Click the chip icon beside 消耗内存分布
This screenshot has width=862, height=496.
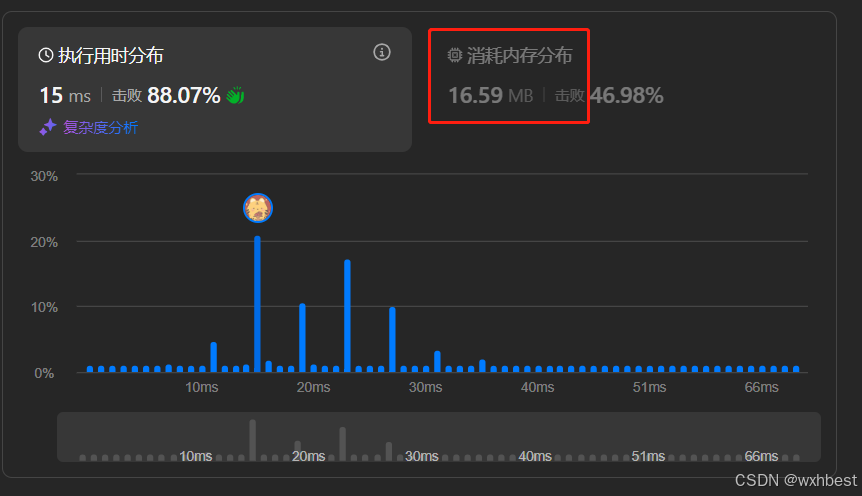pyautogui.click(x=455, y=55)
